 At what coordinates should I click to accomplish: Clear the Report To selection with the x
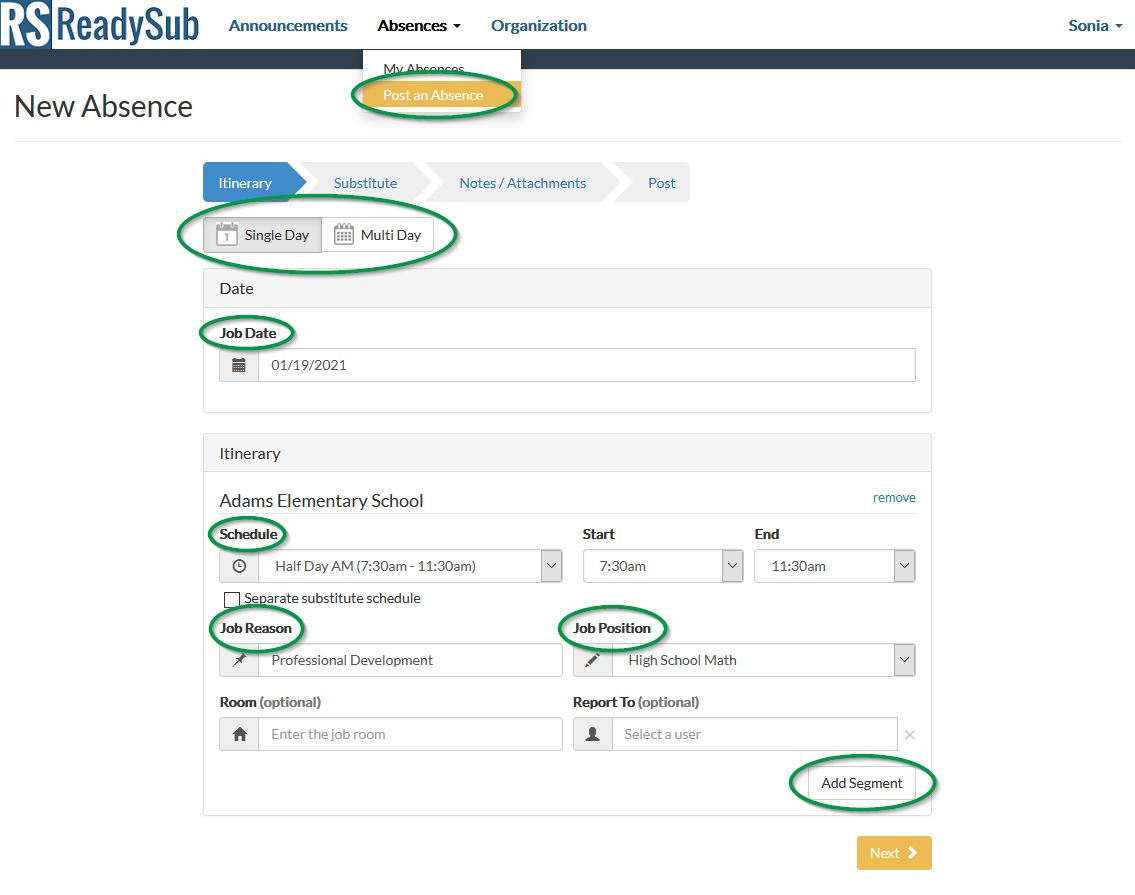tap(910, 734)
